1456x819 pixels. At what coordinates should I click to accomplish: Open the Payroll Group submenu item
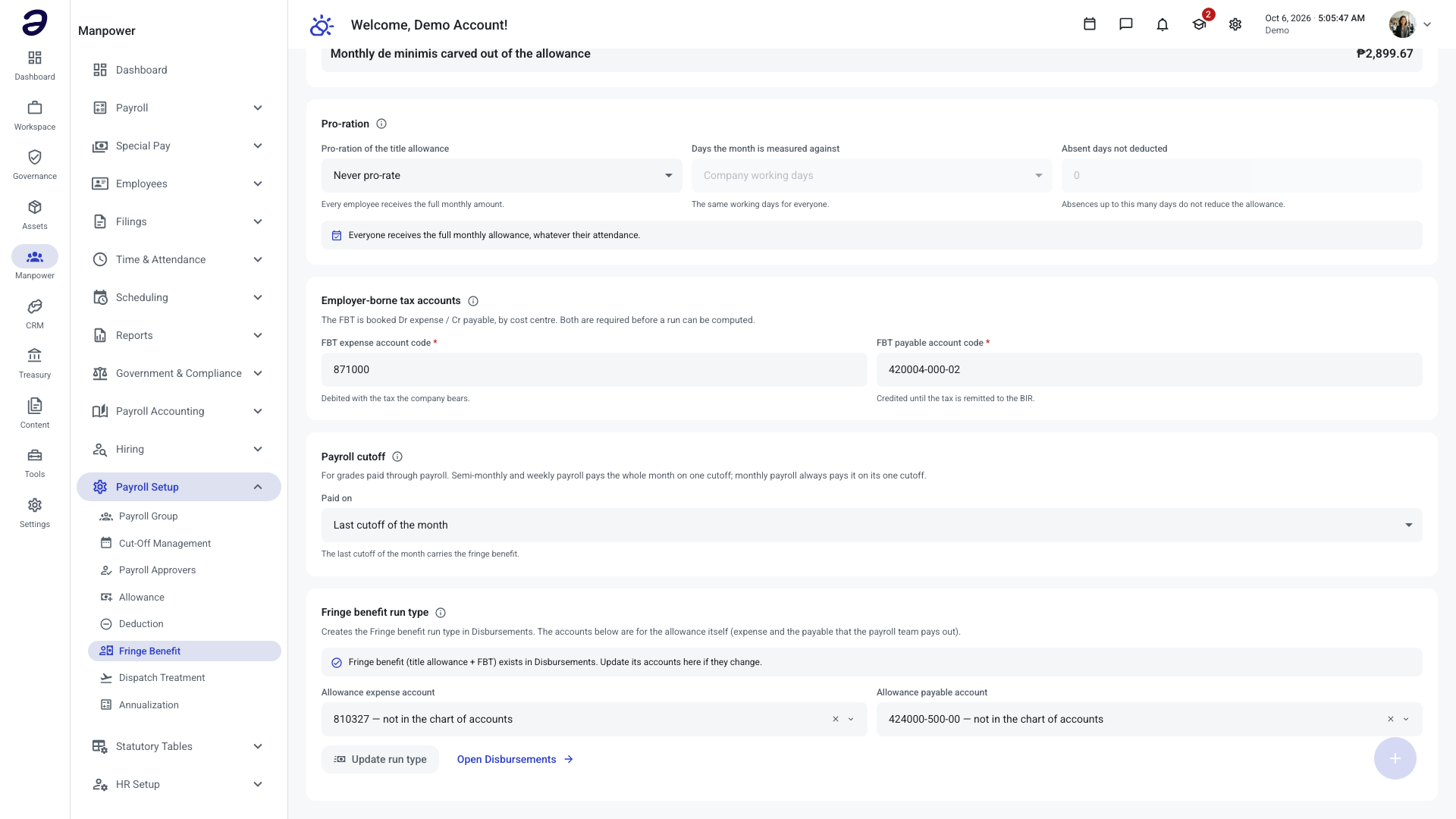[184, 516]
